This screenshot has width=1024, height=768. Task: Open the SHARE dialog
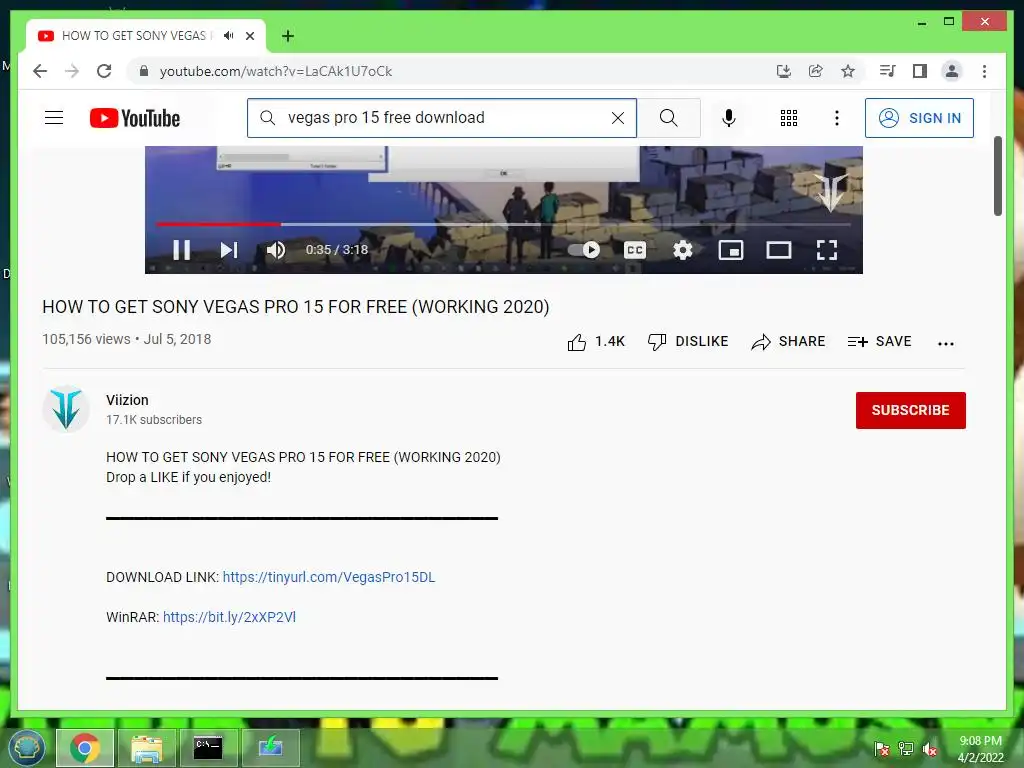pyautogui.click(x=788, y=342)
